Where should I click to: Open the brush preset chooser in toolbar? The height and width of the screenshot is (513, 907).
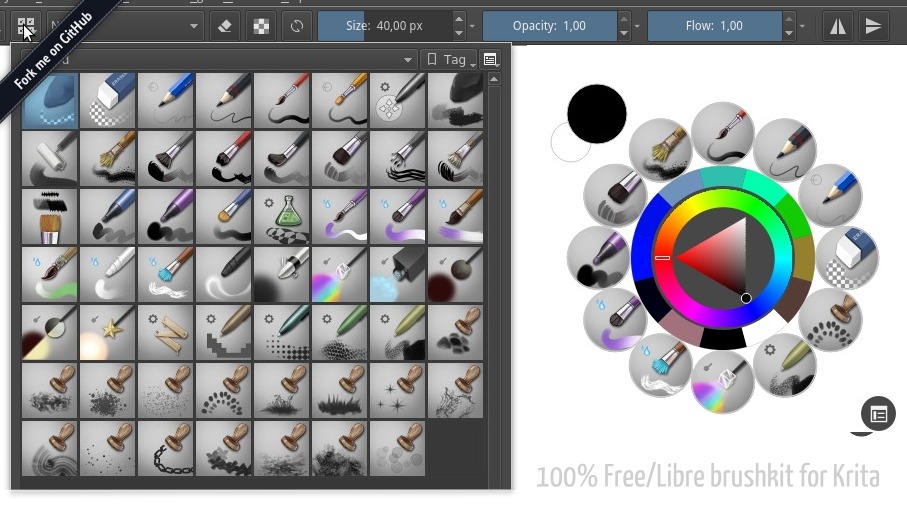26,26
